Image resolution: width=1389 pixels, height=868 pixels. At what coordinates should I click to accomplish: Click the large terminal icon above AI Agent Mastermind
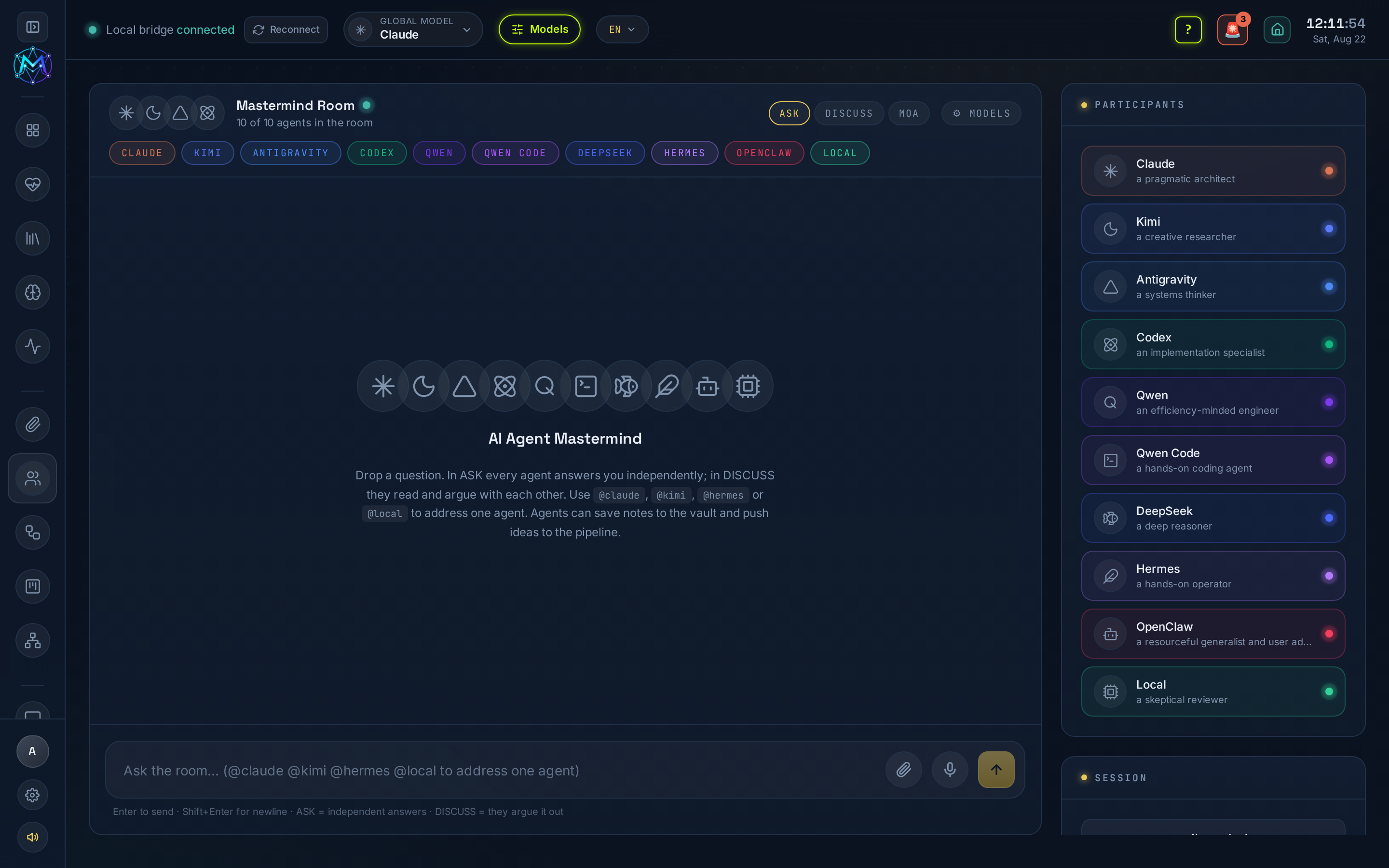click(x=586, y=386)
